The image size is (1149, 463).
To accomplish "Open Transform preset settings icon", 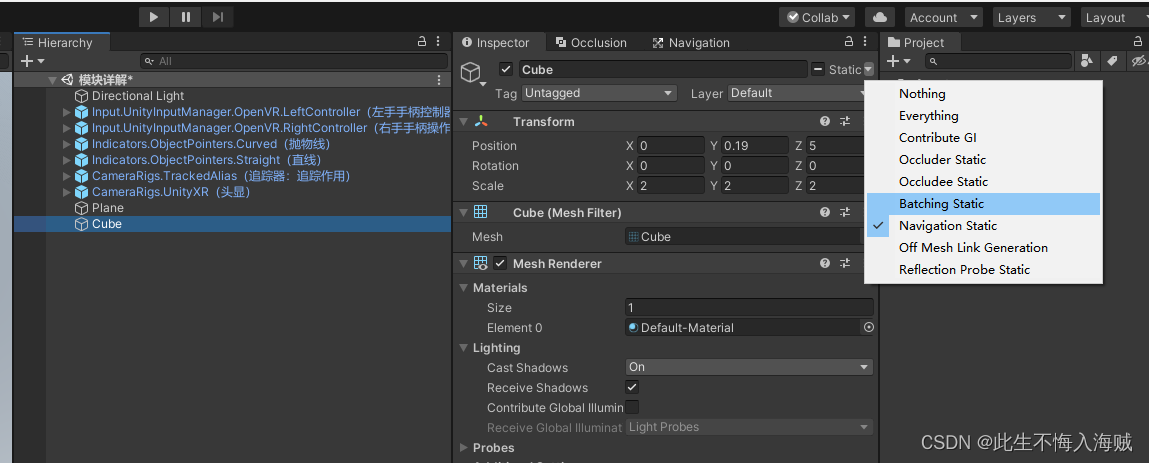I will 845,122.
